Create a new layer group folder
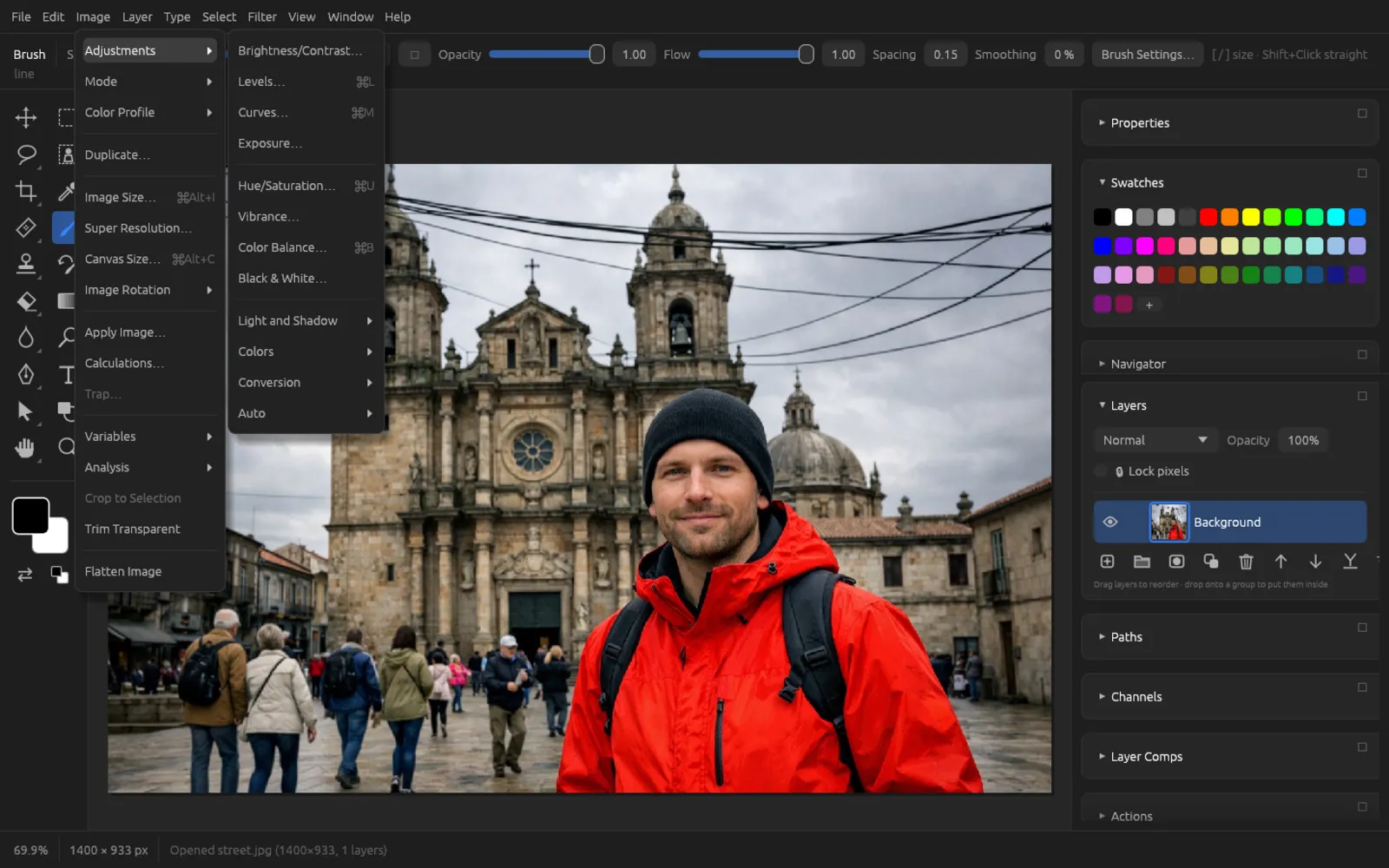The width and height of the screenshot is (1389, 868). 1142,562
